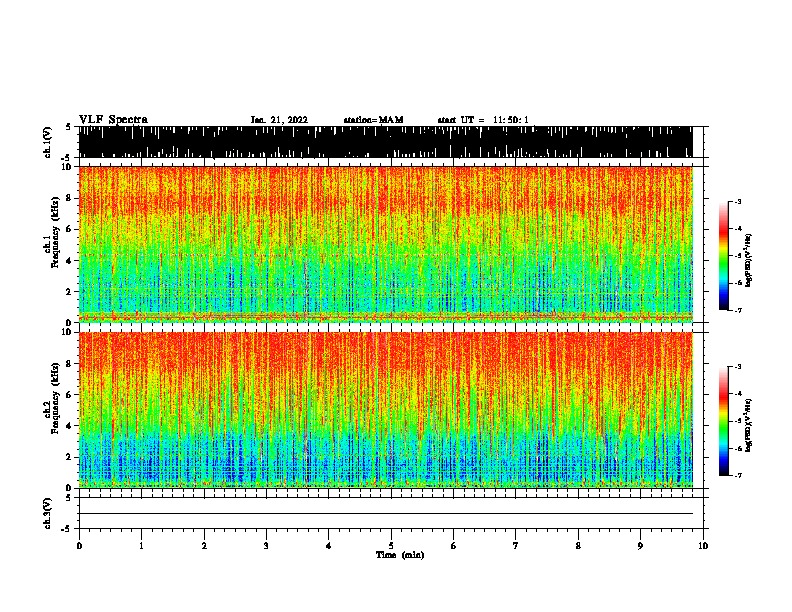This screenshot has width=792, height=612.
Task: Click time-axis tick label "3" minutes
Action: pos(266,545)
